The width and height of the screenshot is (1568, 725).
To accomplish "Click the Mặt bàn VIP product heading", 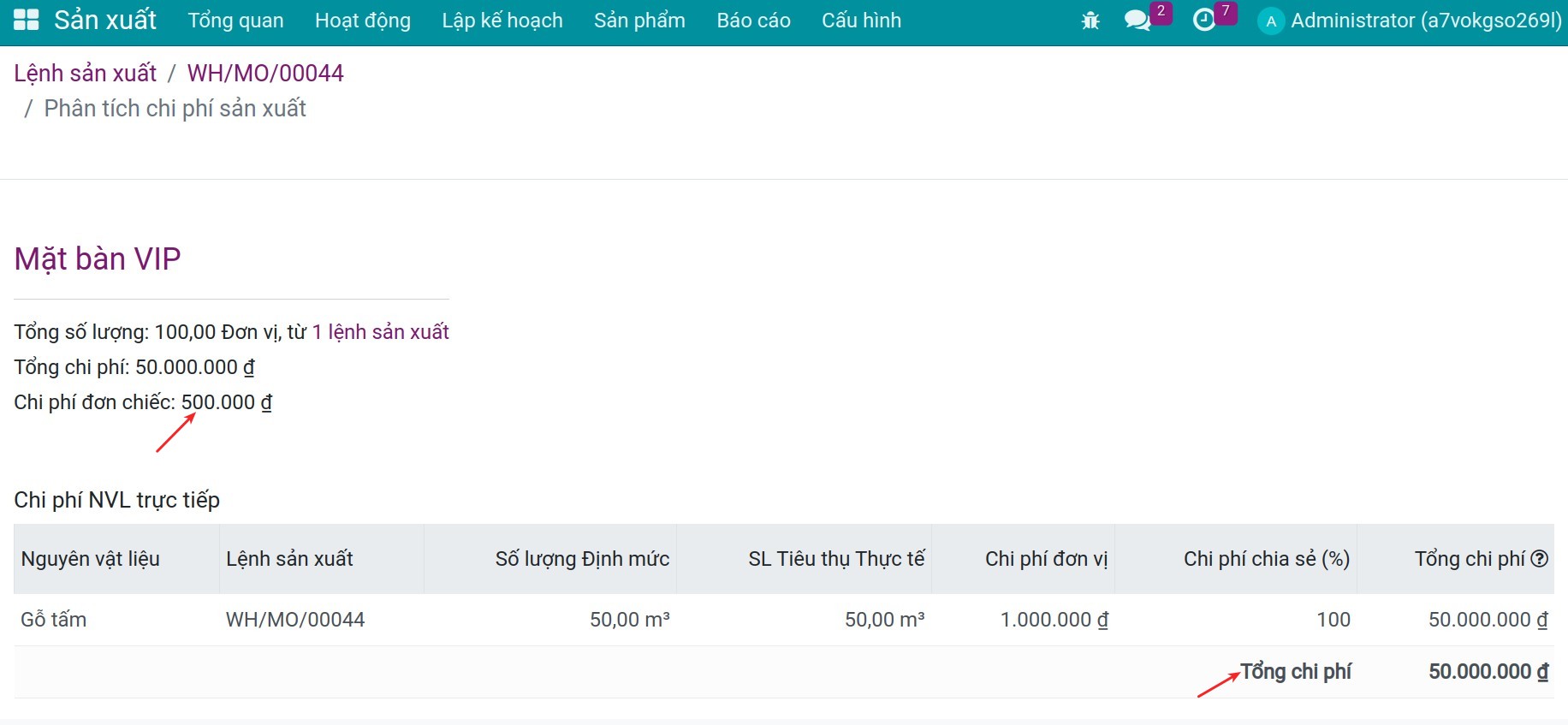I will pos(98,259).
